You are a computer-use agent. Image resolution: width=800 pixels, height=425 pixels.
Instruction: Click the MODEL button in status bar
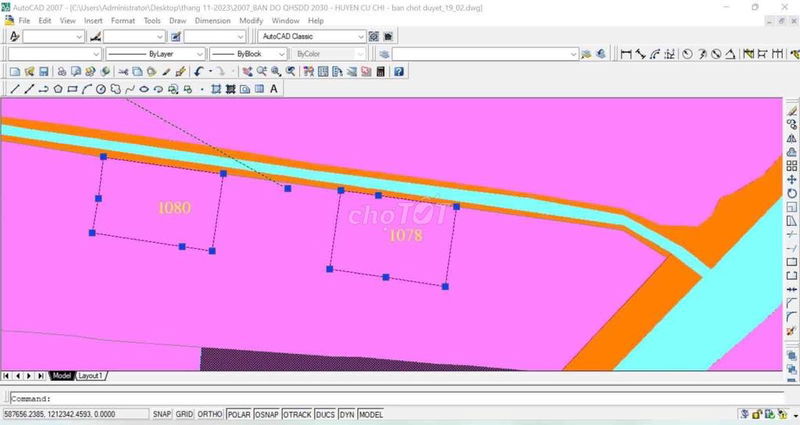[371, 414]
